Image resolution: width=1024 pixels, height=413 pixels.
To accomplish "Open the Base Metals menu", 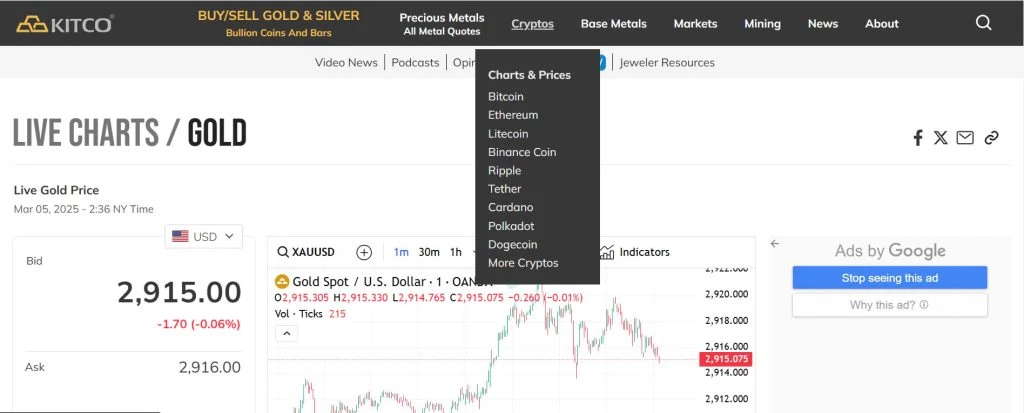I will (613, 24).
